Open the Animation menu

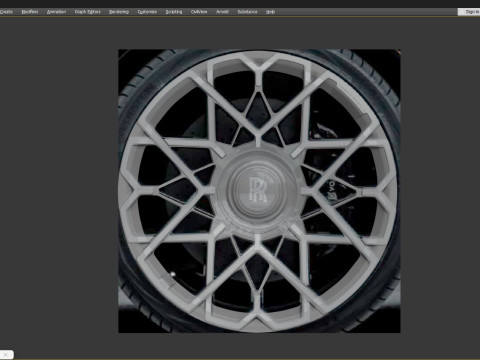coord(56,12)
